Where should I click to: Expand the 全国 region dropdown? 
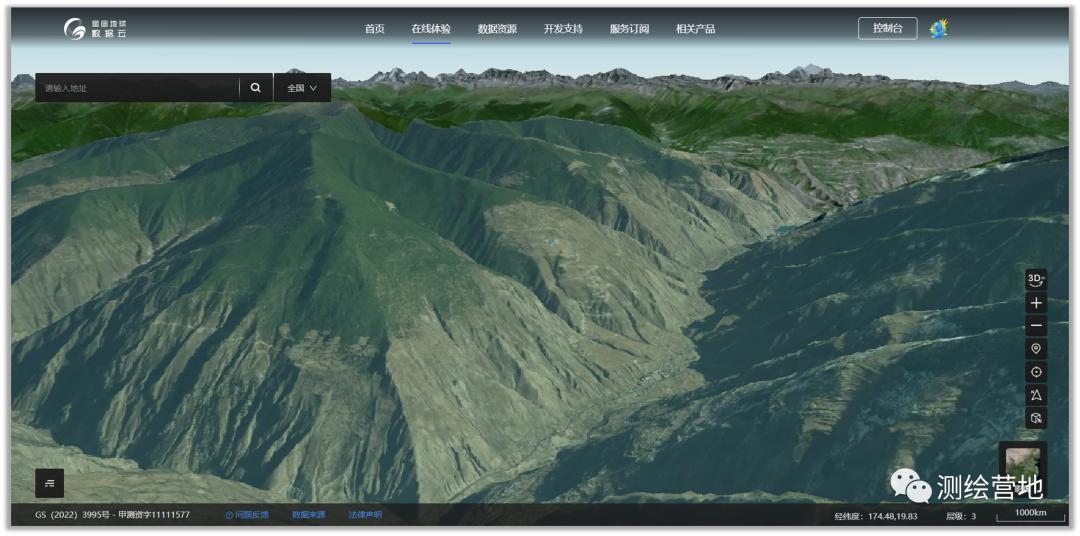(302, 88)
